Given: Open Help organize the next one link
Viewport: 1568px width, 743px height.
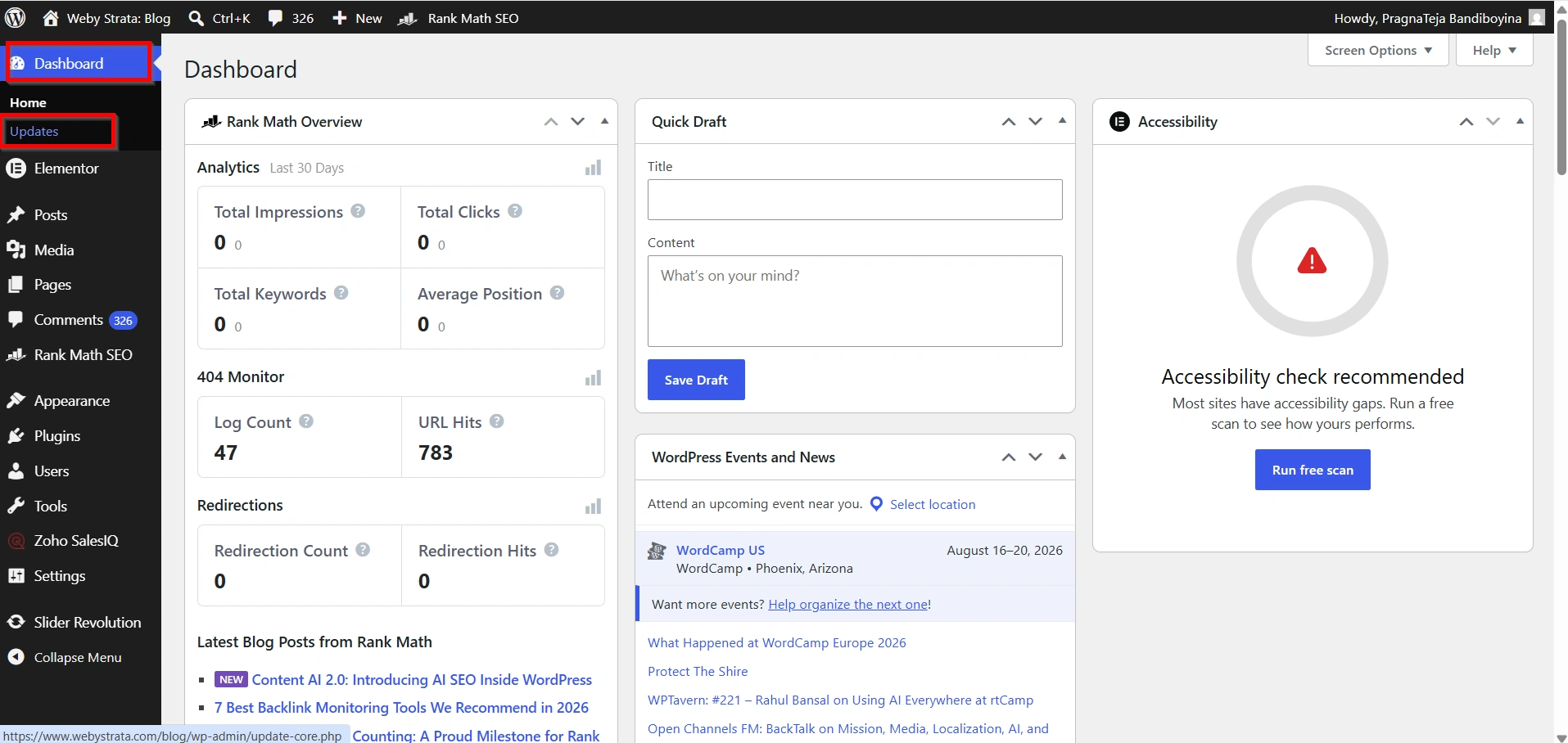Looking at the screenshot, I should (x=847, y=605).
